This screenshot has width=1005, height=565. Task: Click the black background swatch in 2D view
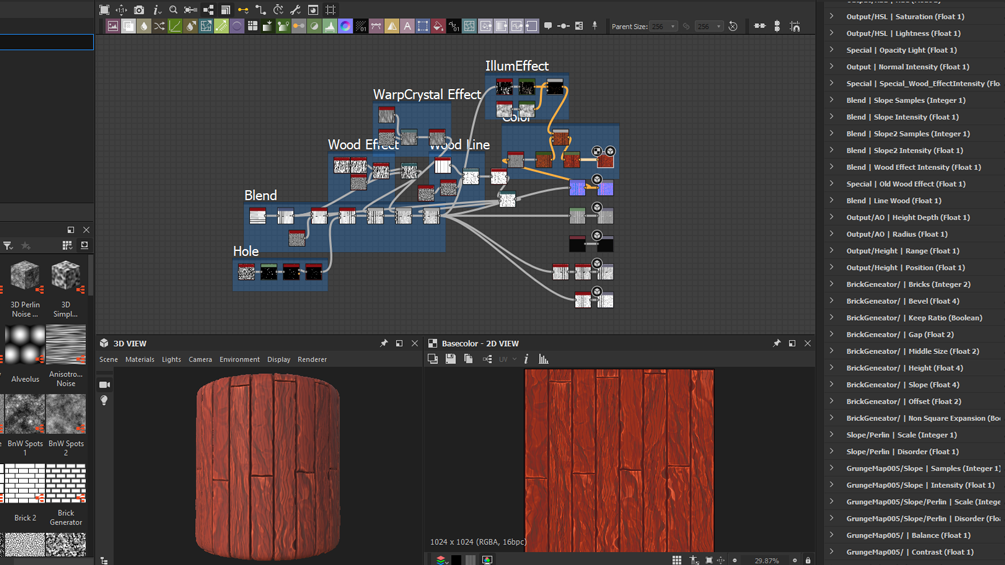tap(456, 560)
